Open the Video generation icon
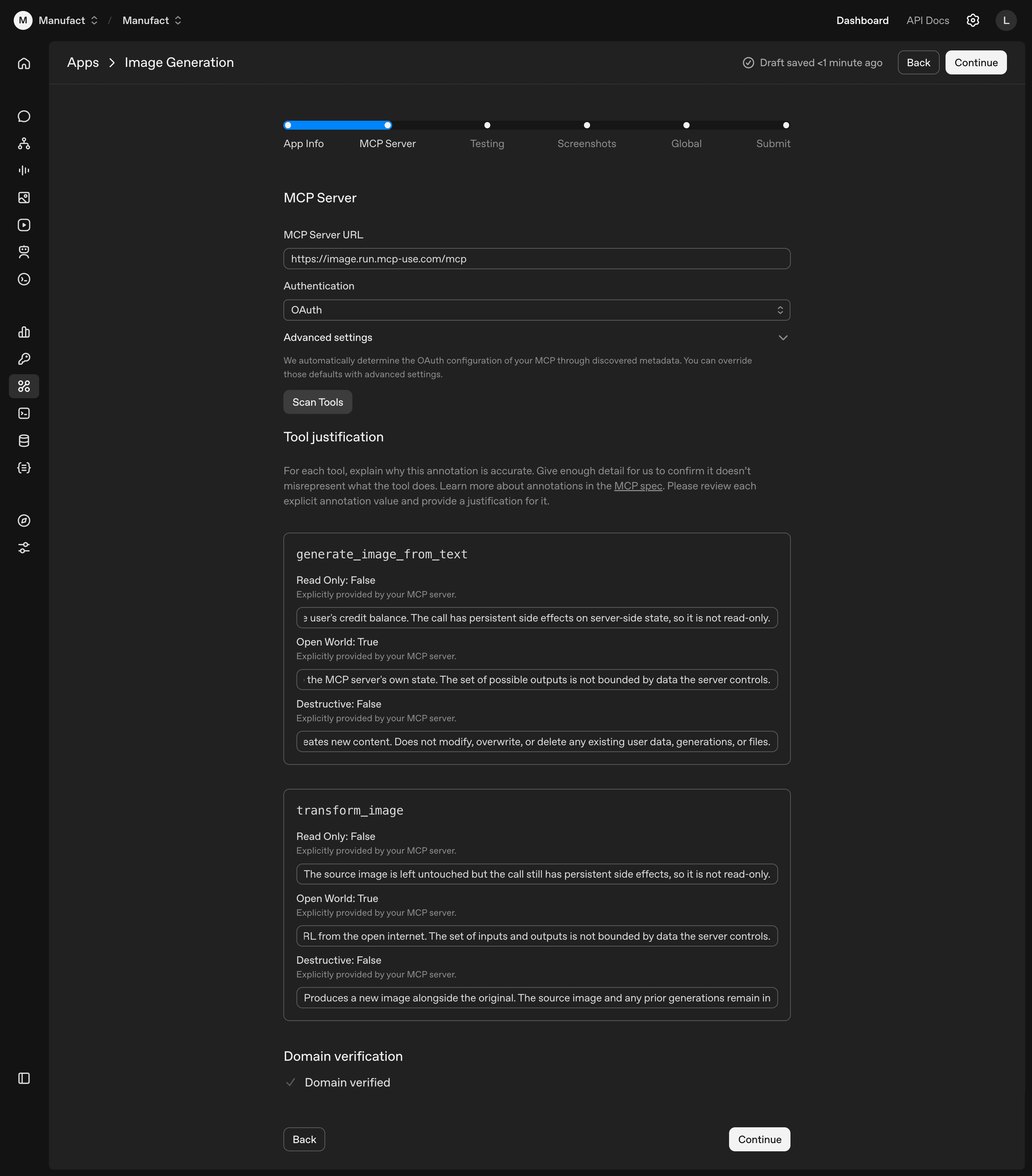 [x=24, y=225]
